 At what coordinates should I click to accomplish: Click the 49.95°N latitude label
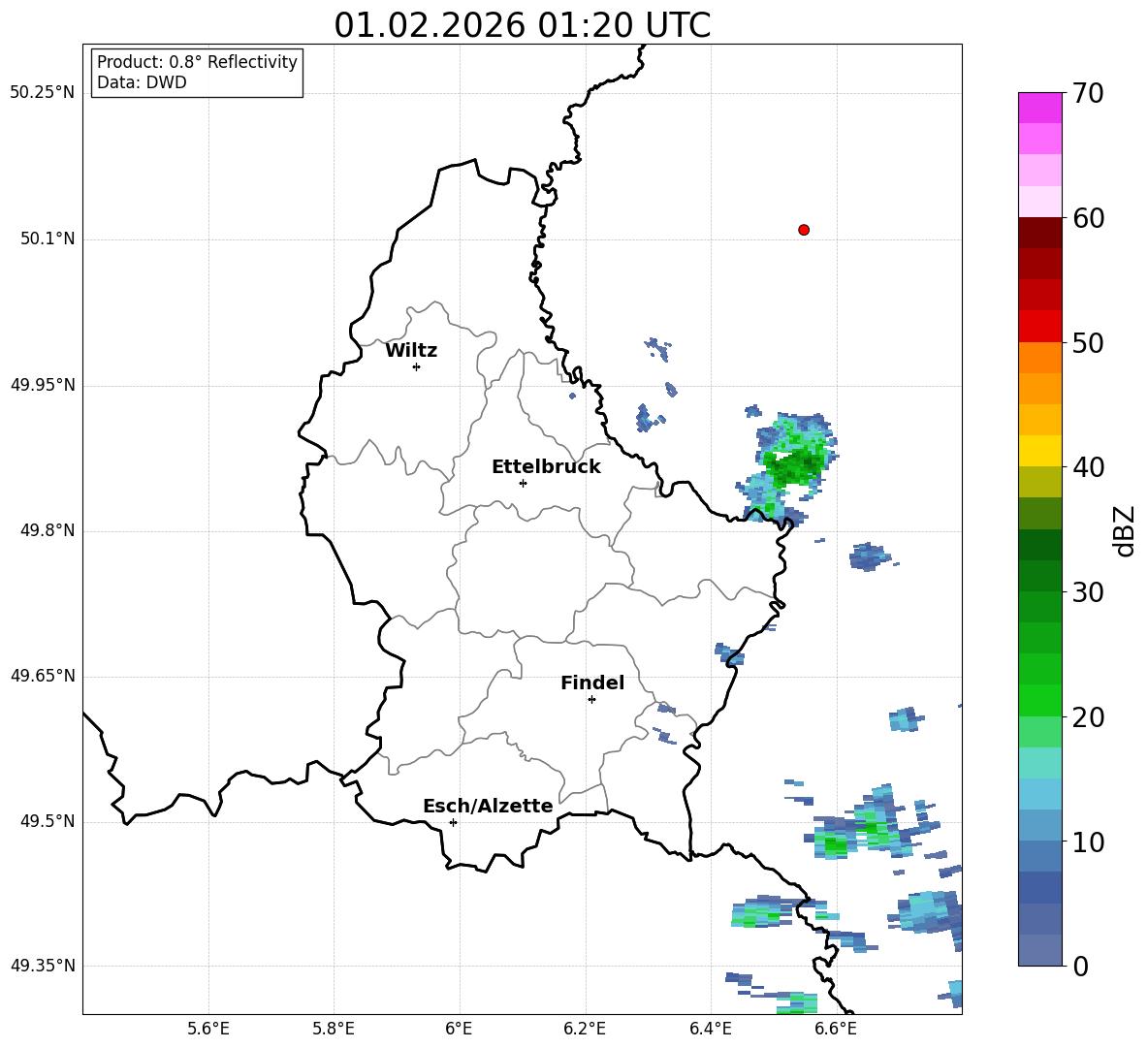(43, 385)
